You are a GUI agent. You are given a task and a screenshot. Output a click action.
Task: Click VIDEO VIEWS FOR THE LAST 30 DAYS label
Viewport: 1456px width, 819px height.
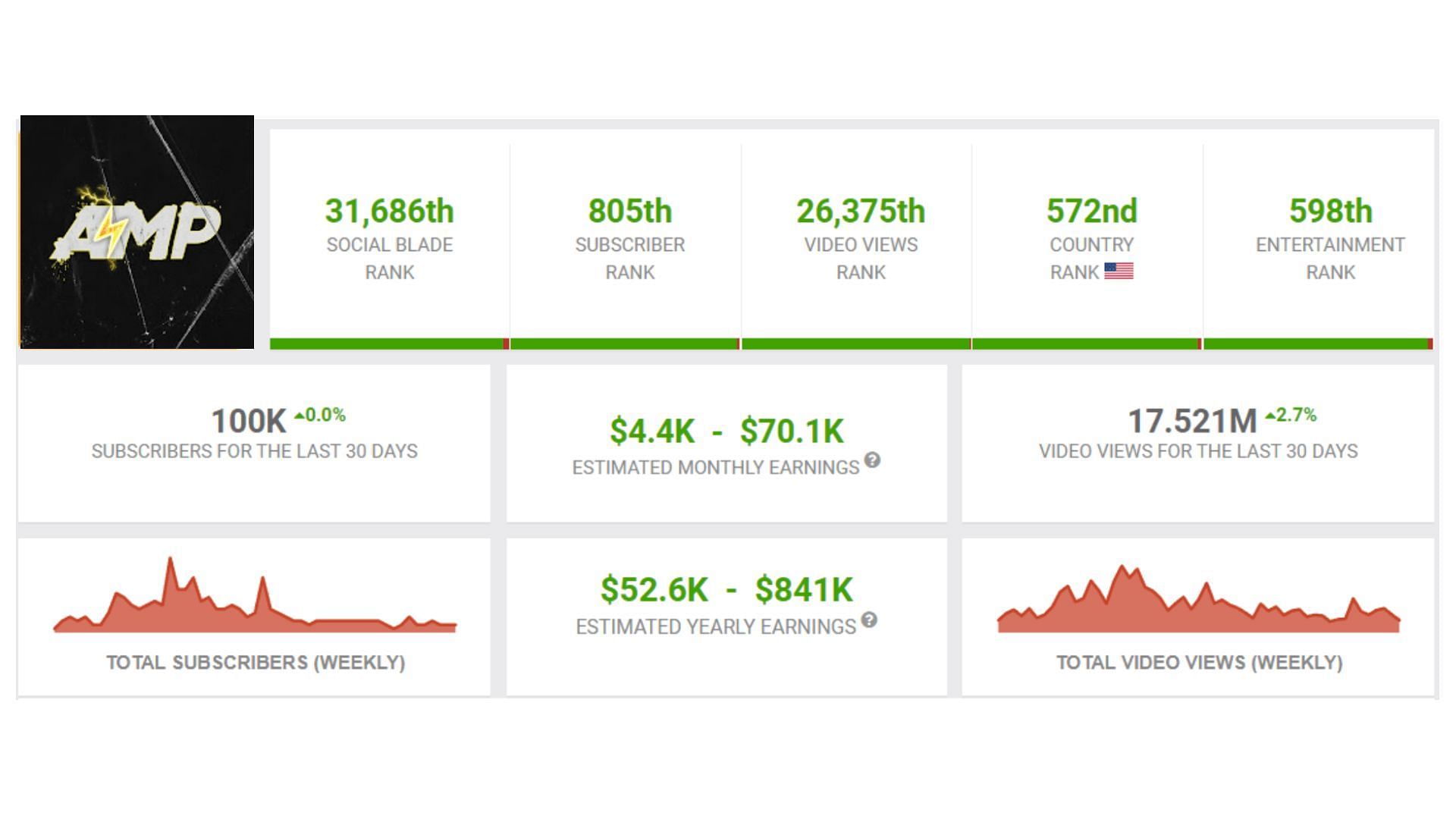1198,451
